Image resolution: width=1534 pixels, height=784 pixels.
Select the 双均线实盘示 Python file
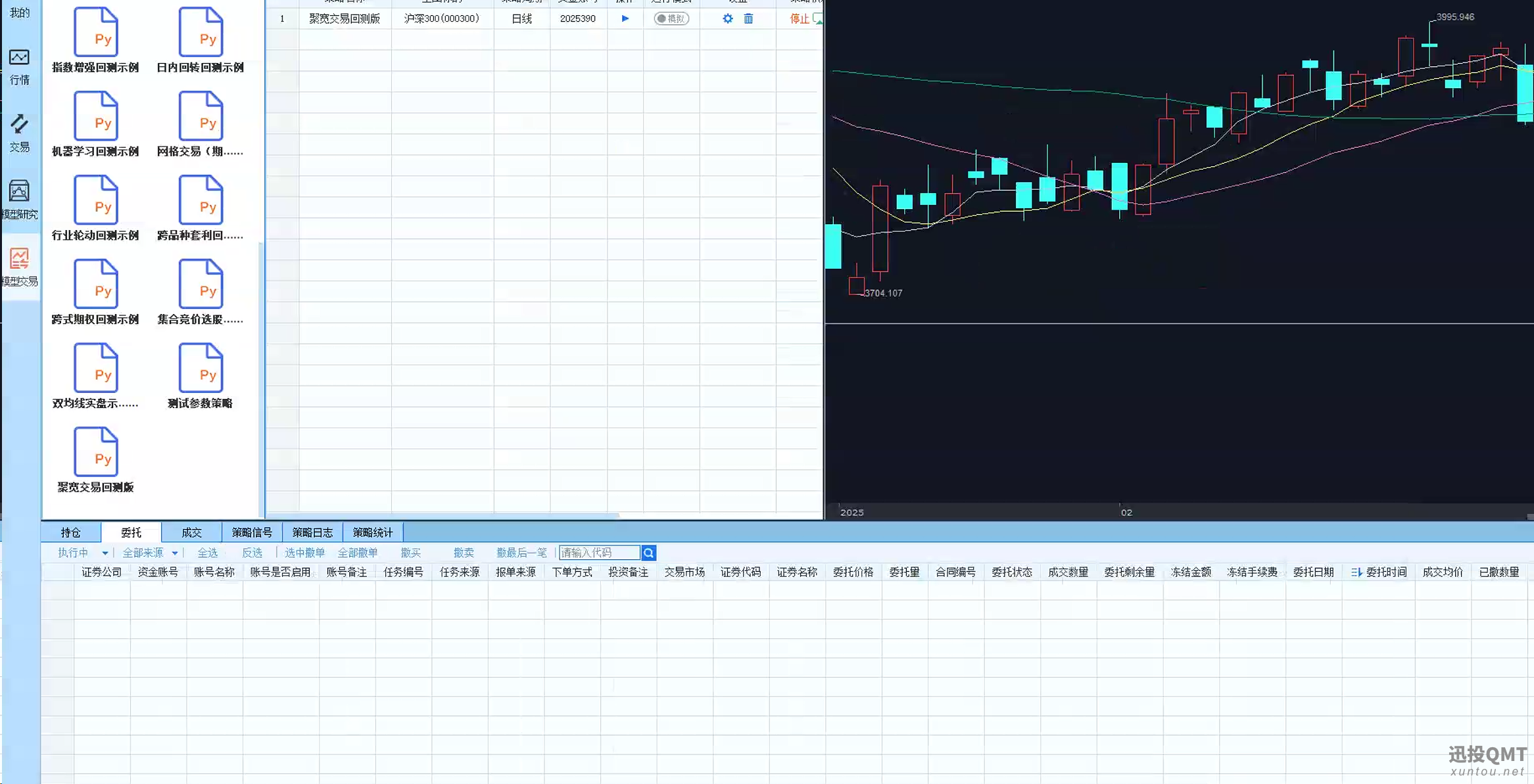point(95,377)
